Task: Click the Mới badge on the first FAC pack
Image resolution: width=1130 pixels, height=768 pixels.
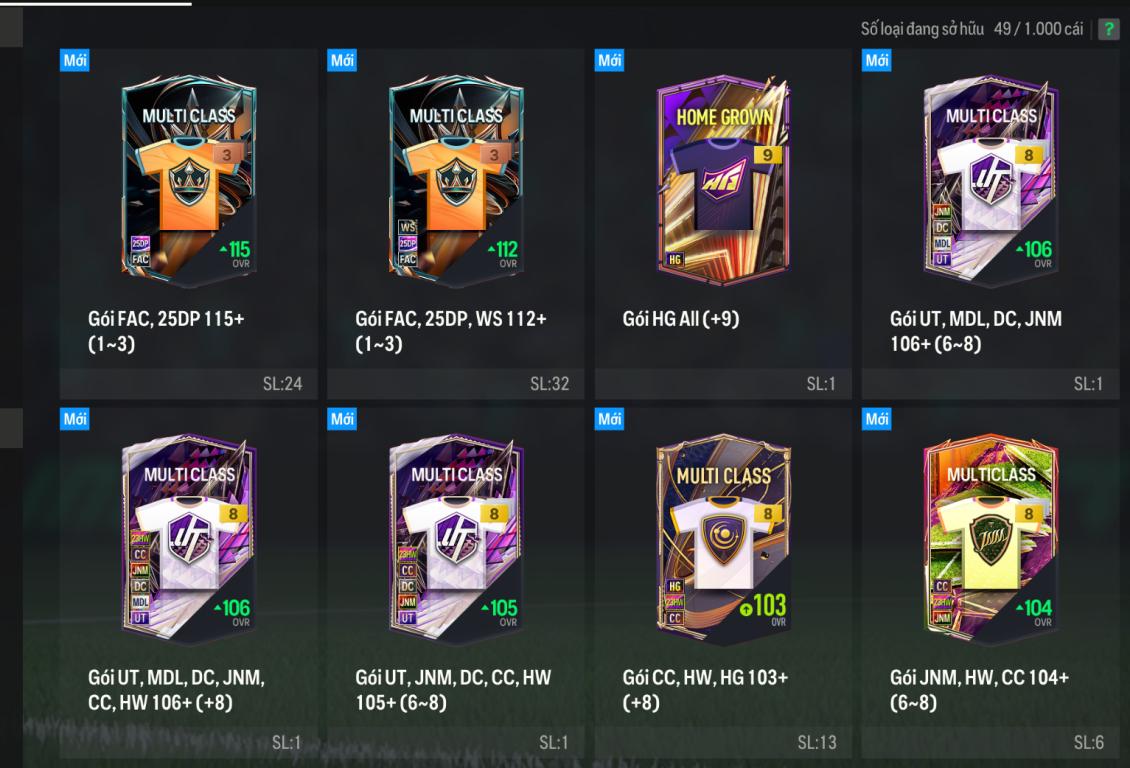Action: click(74, 61)
